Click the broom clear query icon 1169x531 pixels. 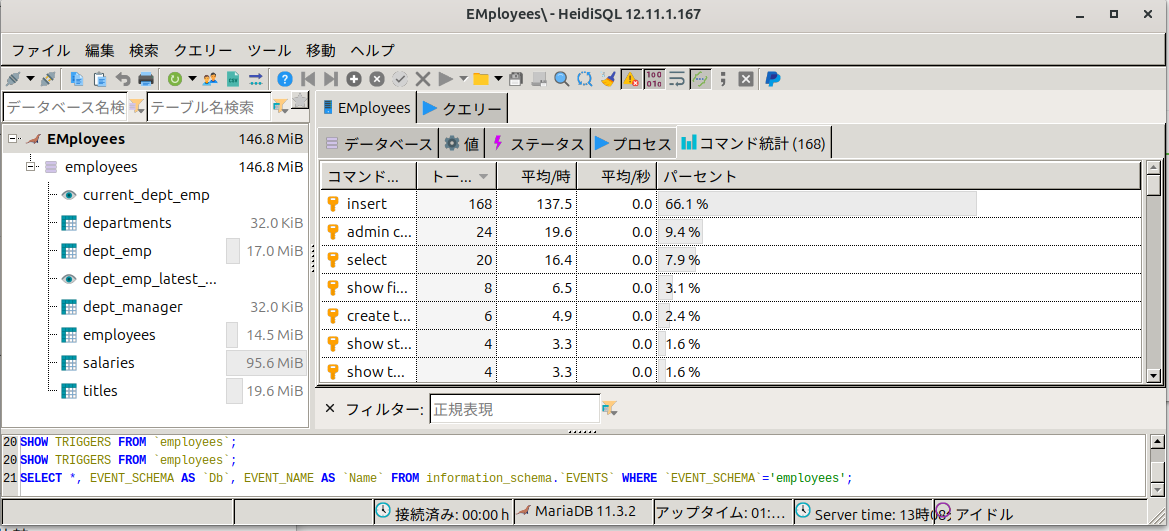[608, 78]
